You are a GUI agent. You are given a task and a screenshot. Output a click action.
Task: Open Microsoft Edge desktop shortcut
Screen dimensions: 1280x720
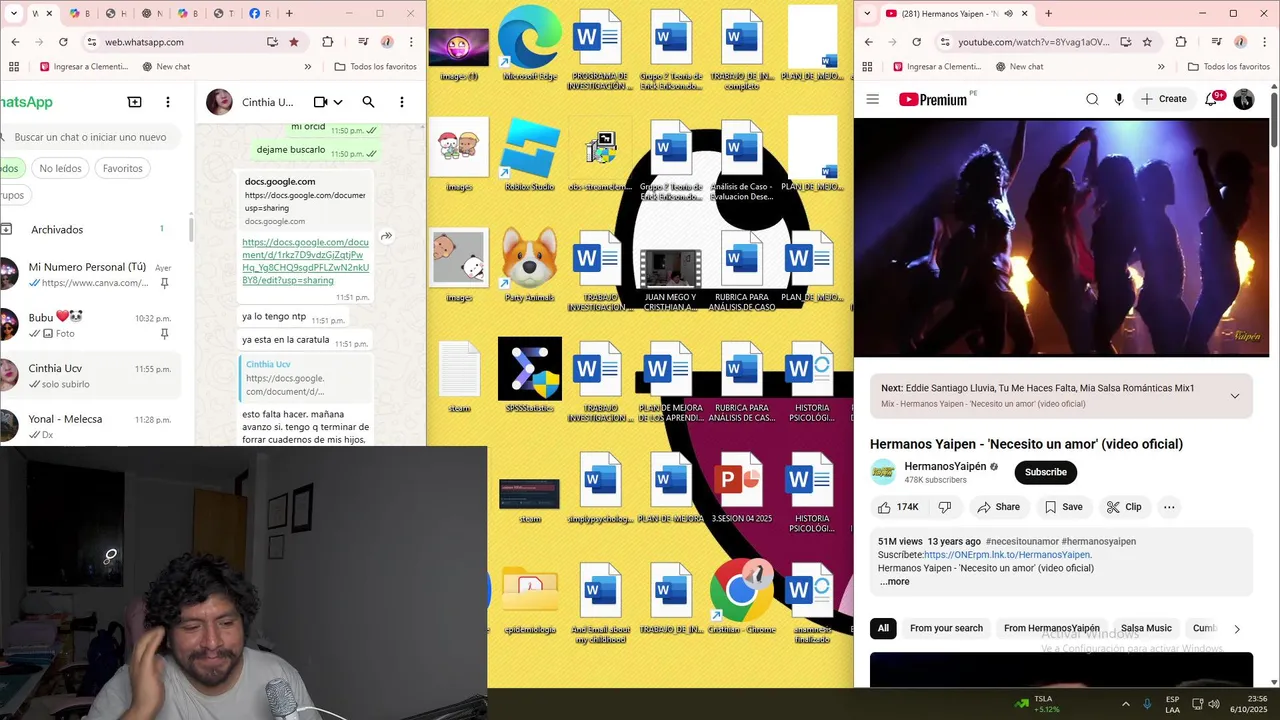coord(530,43)
